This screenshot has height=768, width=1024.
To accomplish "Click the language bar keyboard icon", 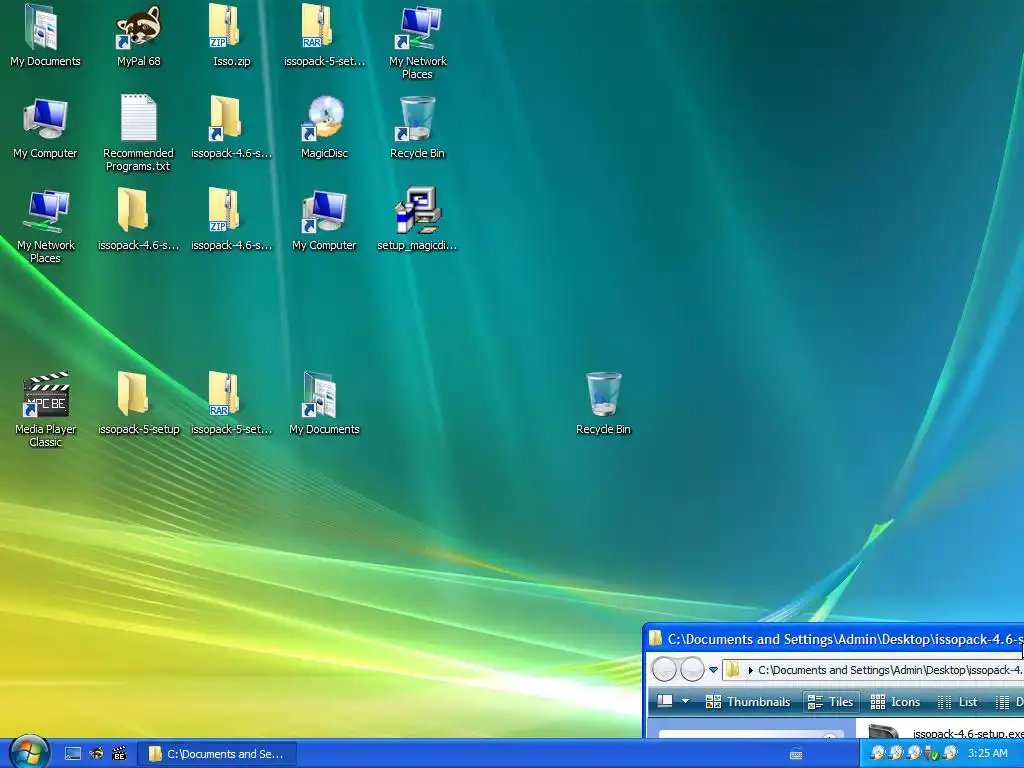I will 796,754.
